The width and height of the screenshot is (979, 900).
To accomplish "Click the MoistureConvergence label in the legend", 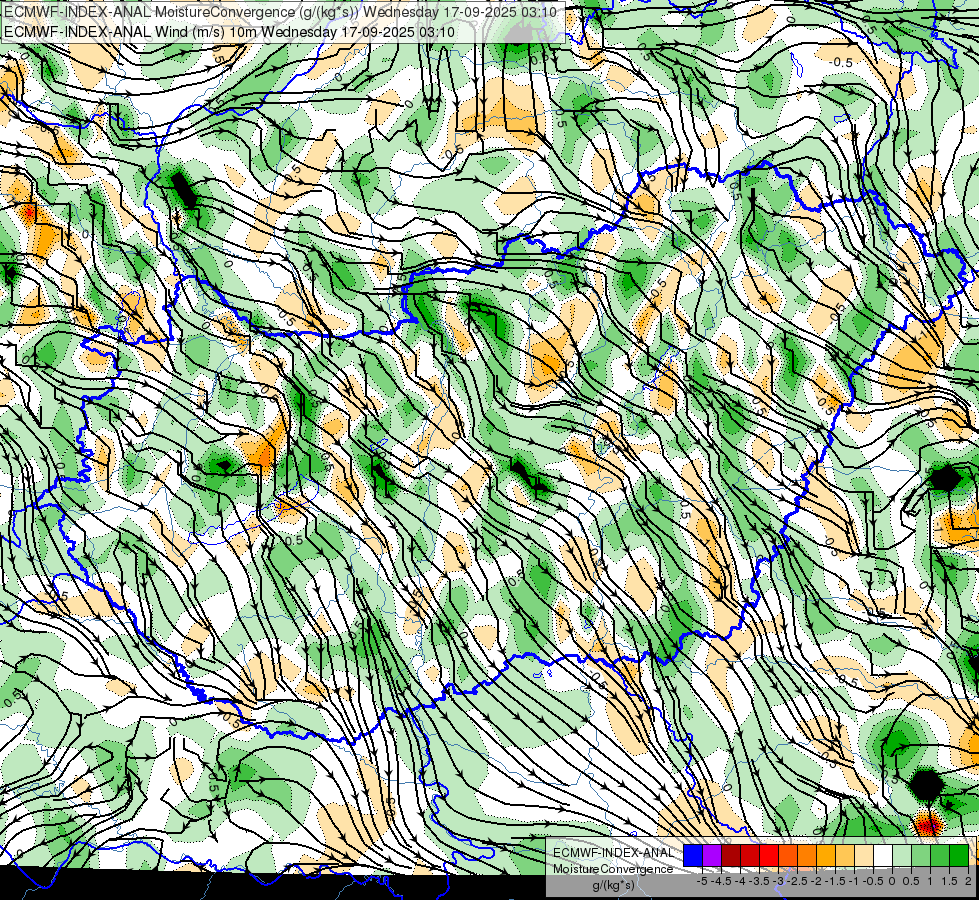I will click(x=613, y=869).
